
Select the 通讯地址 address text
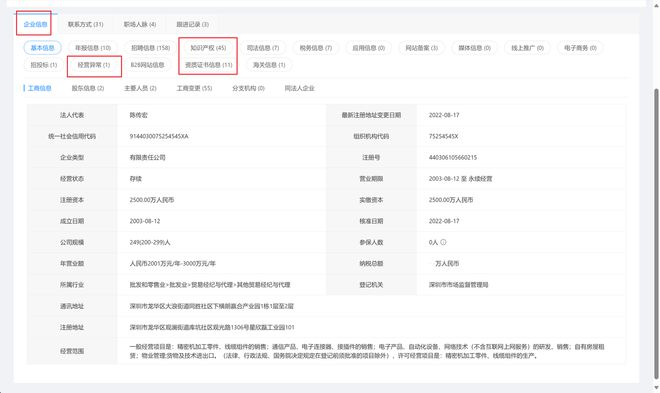[211, 306]
